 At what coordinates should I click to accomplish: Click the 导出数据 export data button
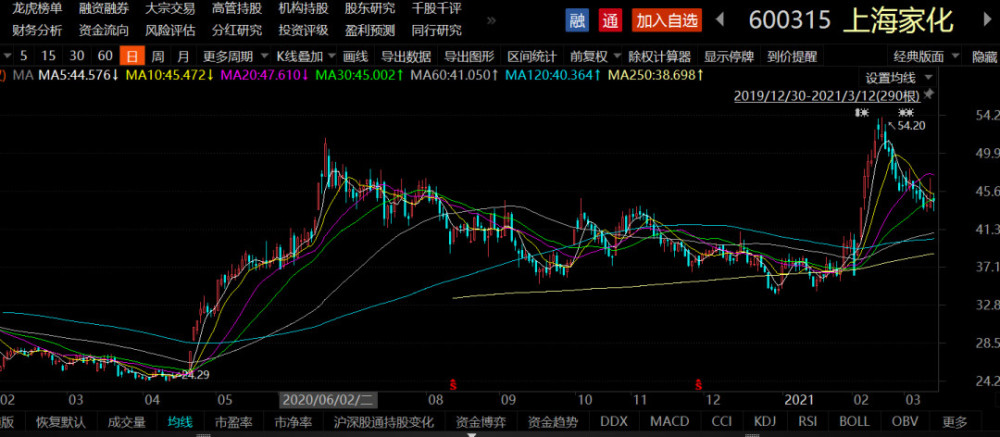(406, 57)
